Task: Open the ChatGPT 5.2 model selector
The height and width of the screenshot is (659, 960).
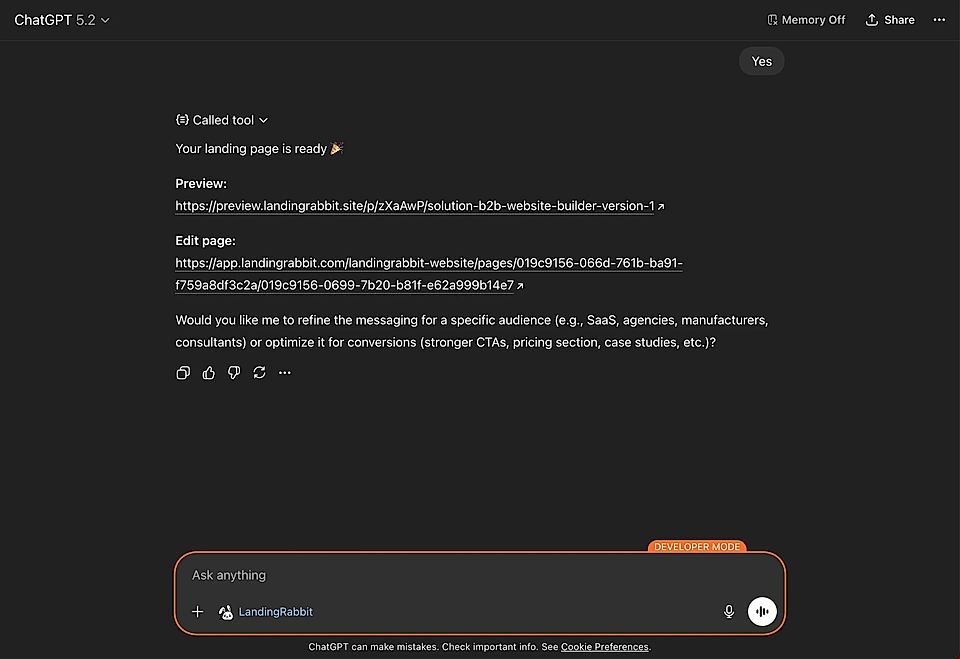Action: (x=62, y=19)
